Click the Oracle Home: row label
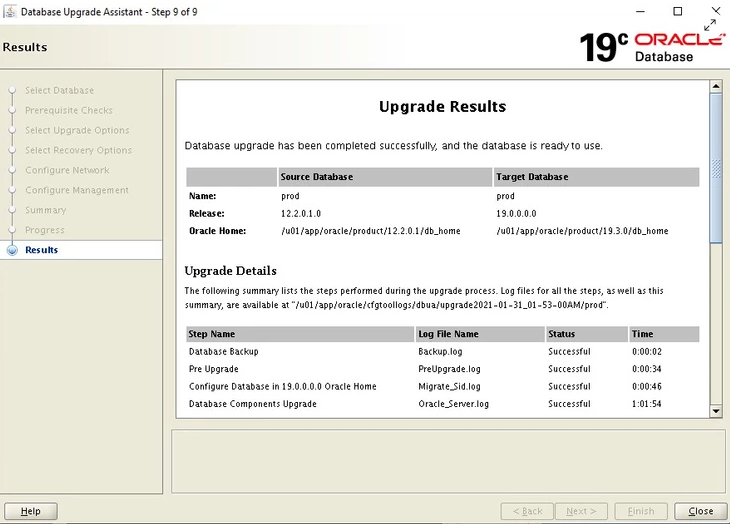 [217, 231]
